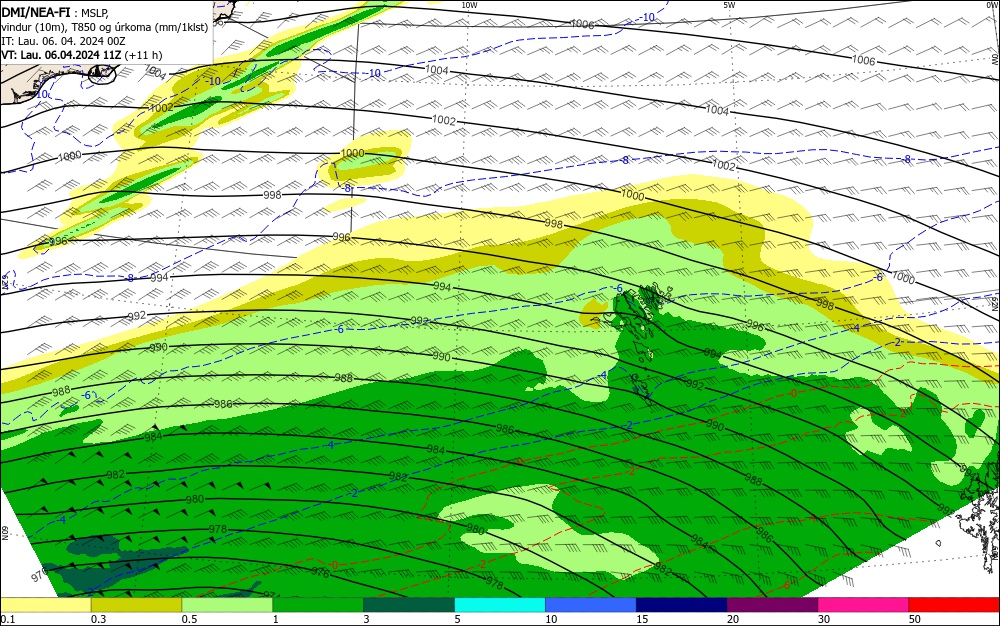
Task: Choose the purple 20–30 legend swatch
Action: pyautogui.click(x=772, y=605)
